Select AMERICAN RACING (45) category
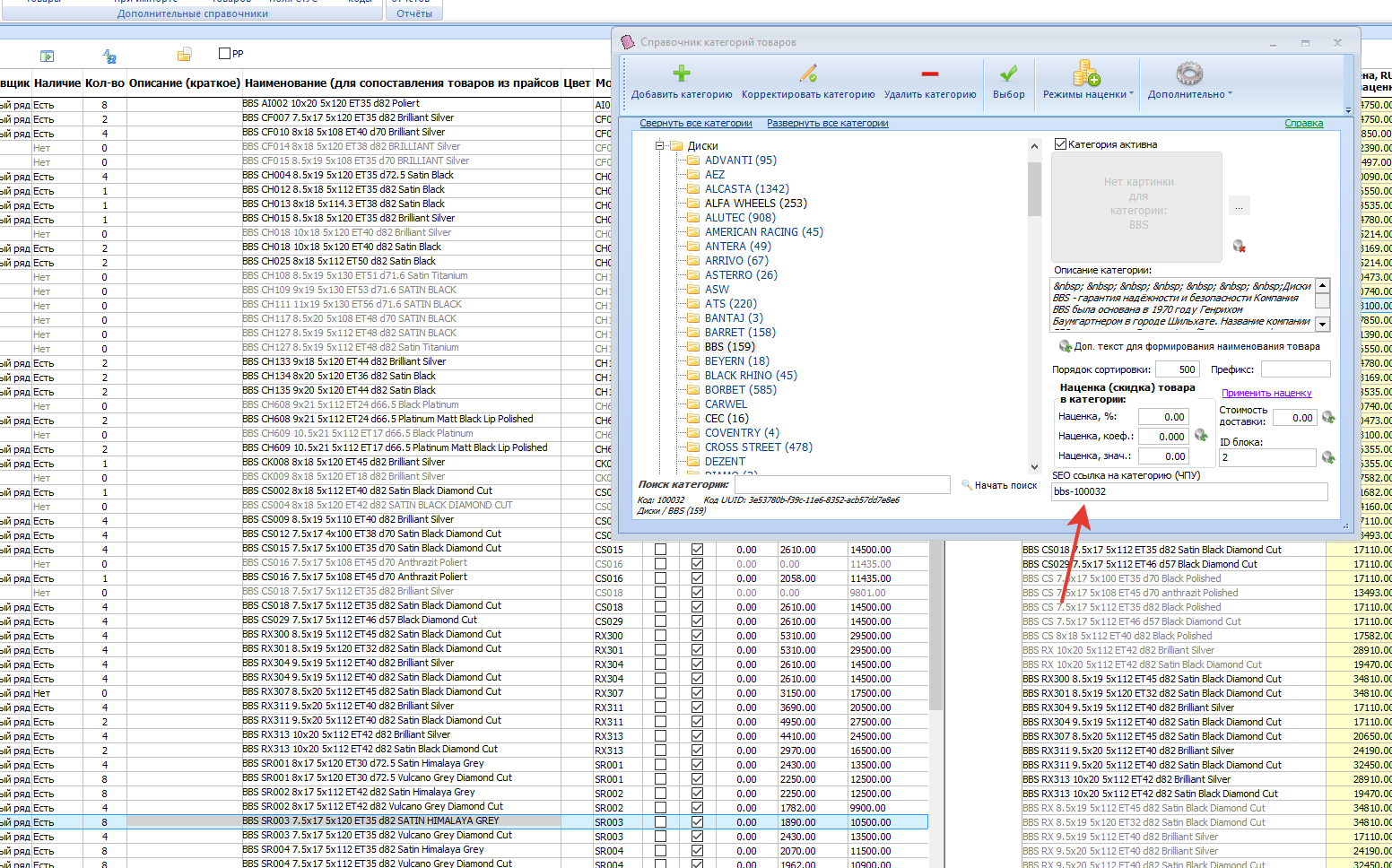Image resolution: width=1392 pixels, height=868 pixels. click(764, 232)
